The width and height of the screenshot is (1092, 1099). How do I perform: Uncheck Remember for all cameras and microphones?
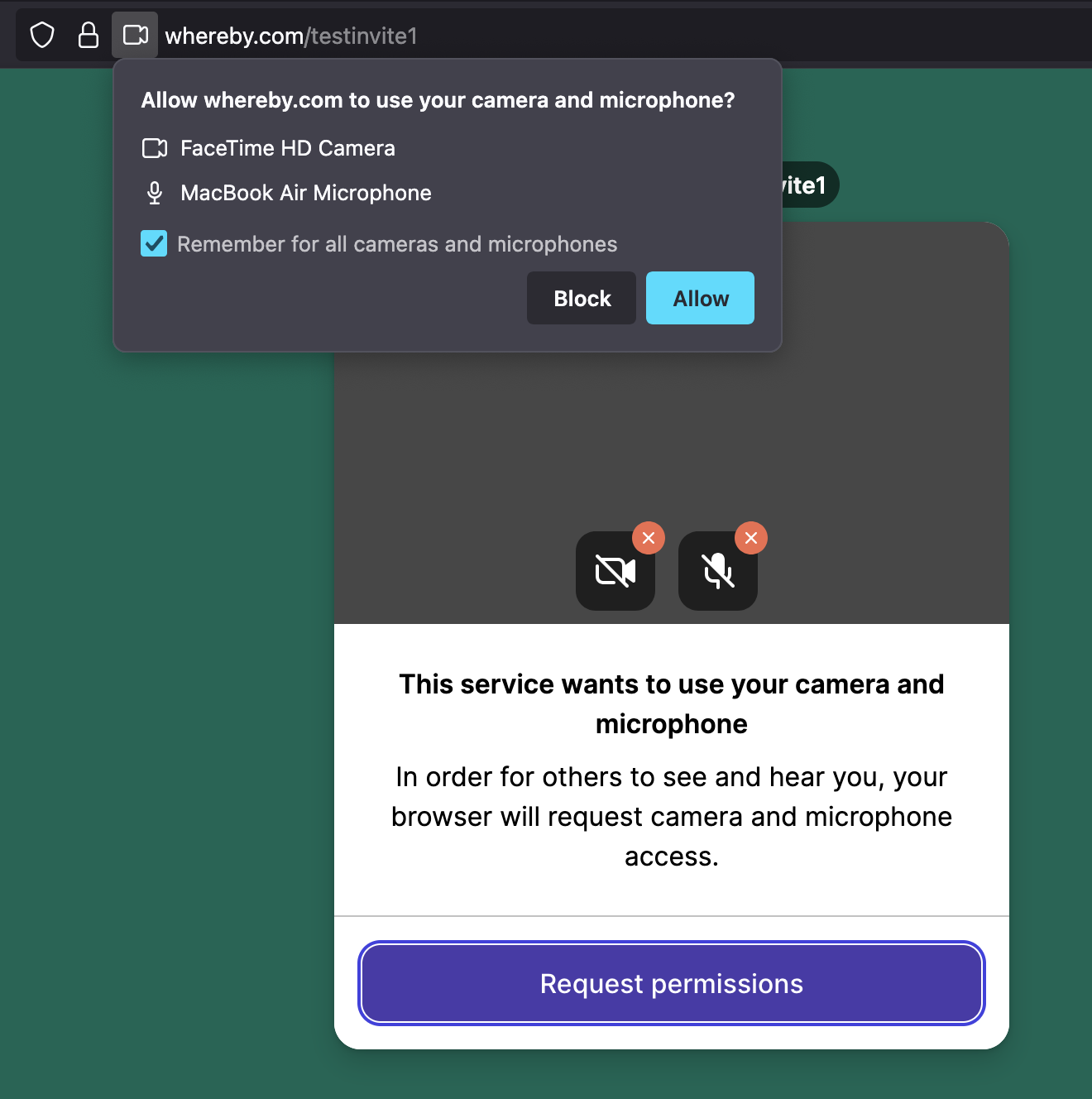154,244
